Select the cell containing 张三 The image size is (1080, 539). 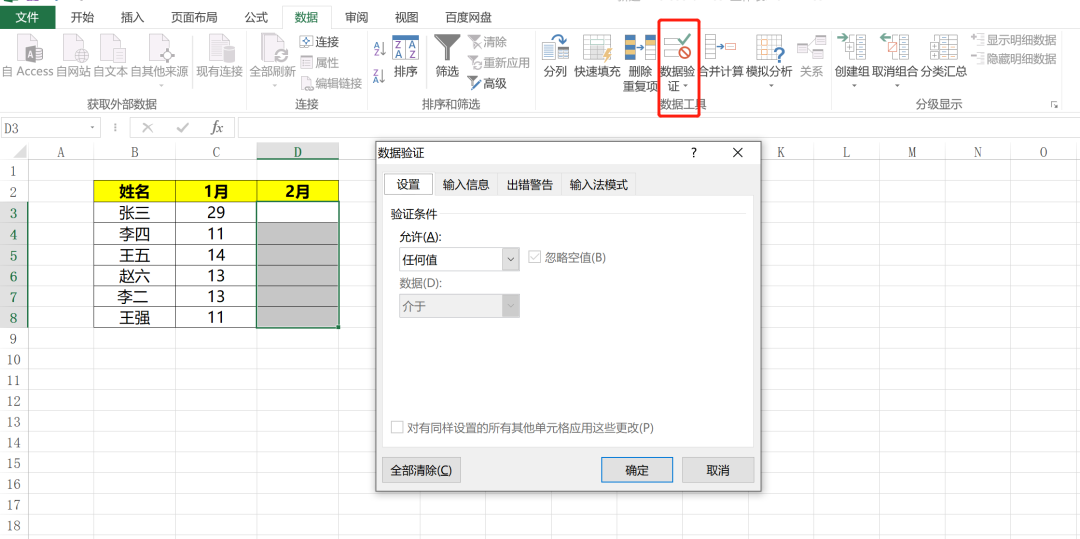click(134, 213)
